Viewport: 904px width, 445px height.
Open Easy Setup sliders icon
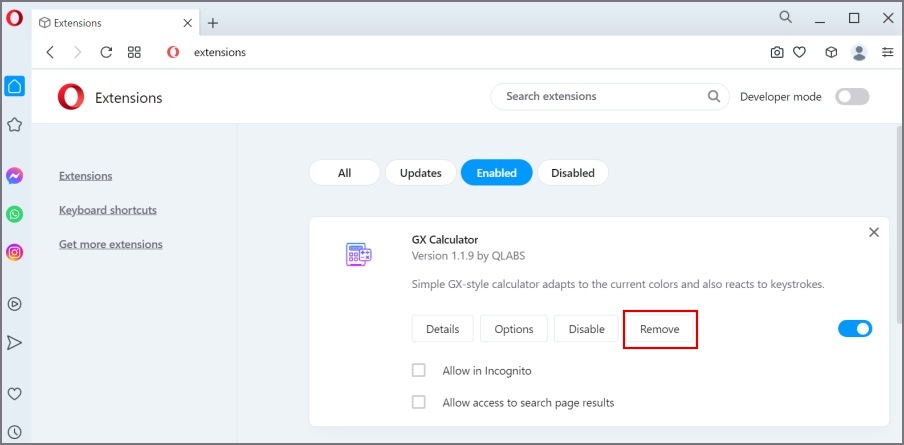click(x=887, y=52)
